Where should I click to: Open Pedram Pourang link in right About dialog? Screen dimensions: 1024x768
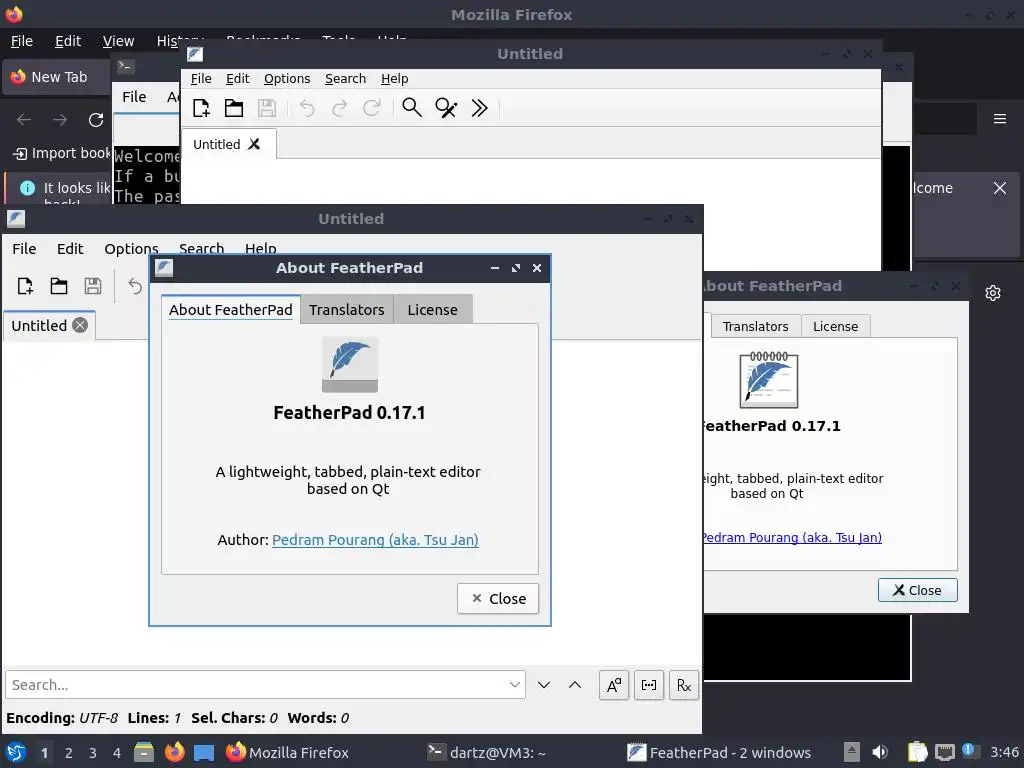(x=792, y=537)
